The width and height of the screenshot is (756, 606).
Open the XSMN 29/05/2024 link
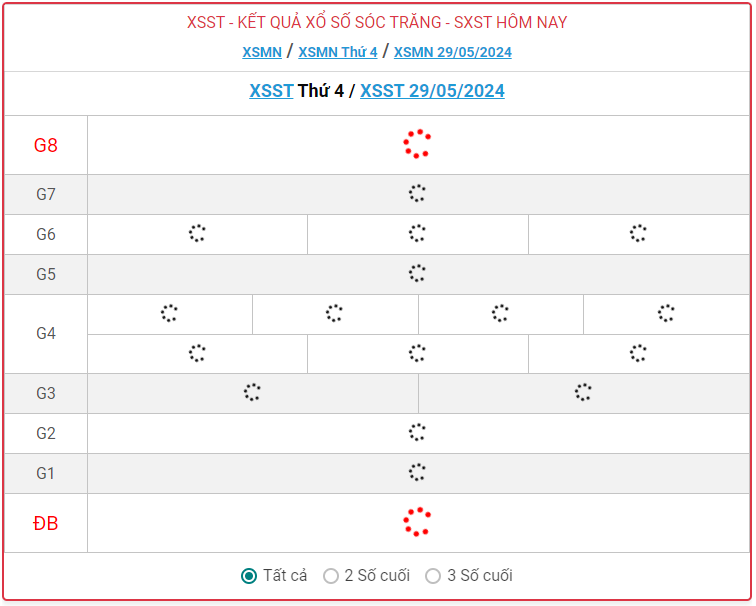pyautogui.click(x=452, y=52)
